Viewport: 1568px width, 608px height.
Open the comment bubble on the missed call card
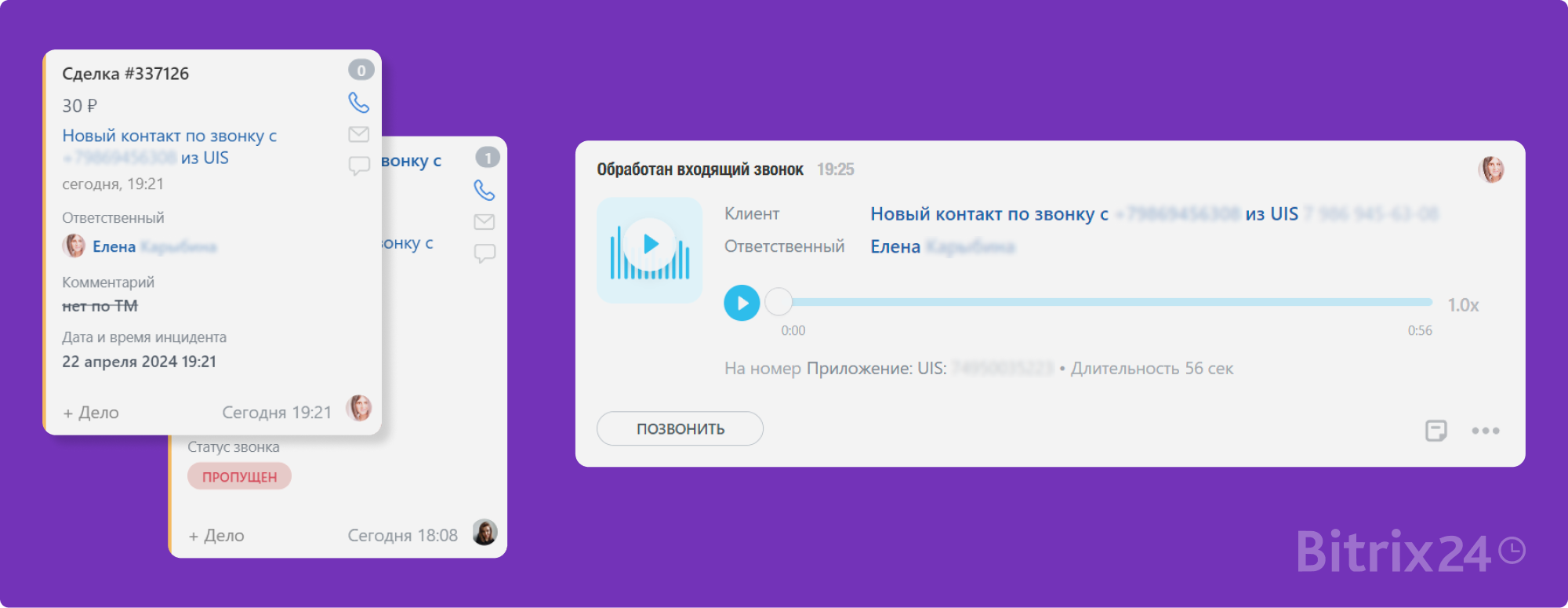pyautogui.click(x=485, y=253)
